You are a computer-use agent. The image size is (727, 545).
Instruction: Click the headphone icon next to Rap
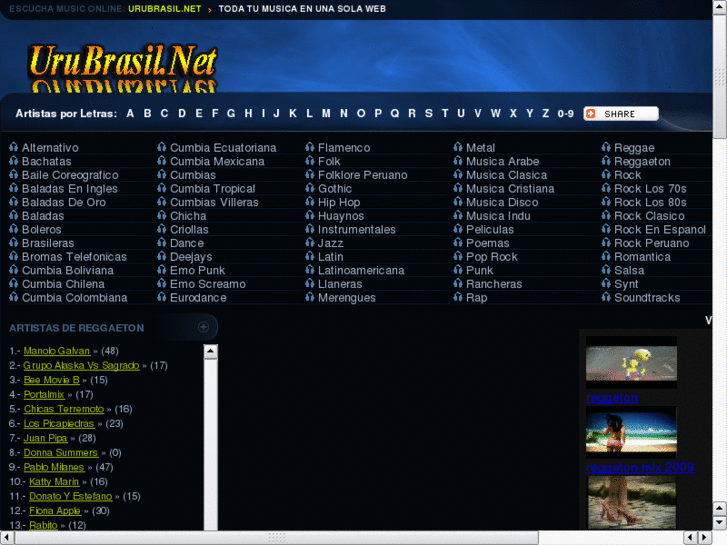tap(458, 297)
